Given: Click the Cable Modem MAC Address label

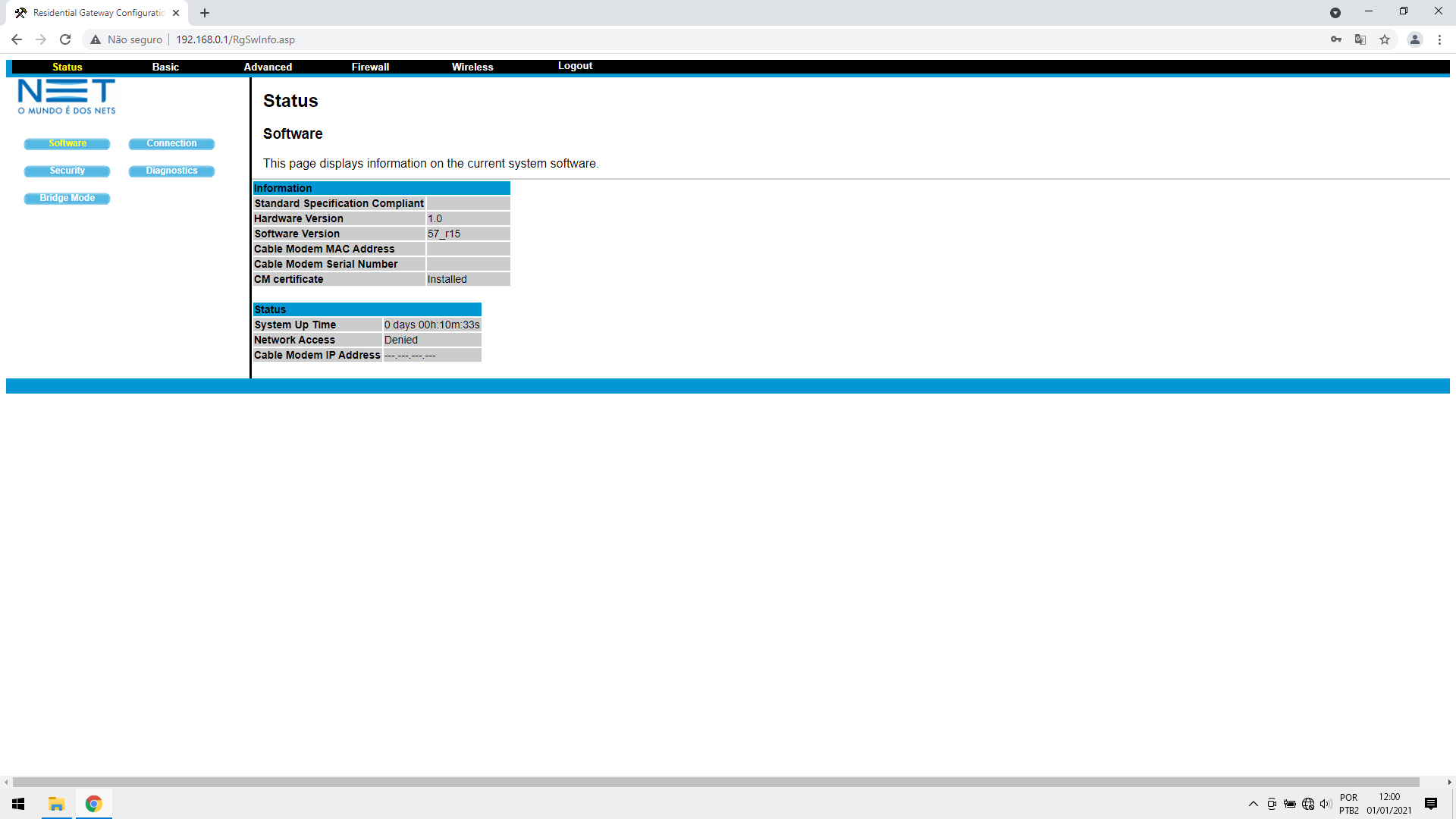Looking at the screenshot, I should pyautogui.click(x=324, y=249).
